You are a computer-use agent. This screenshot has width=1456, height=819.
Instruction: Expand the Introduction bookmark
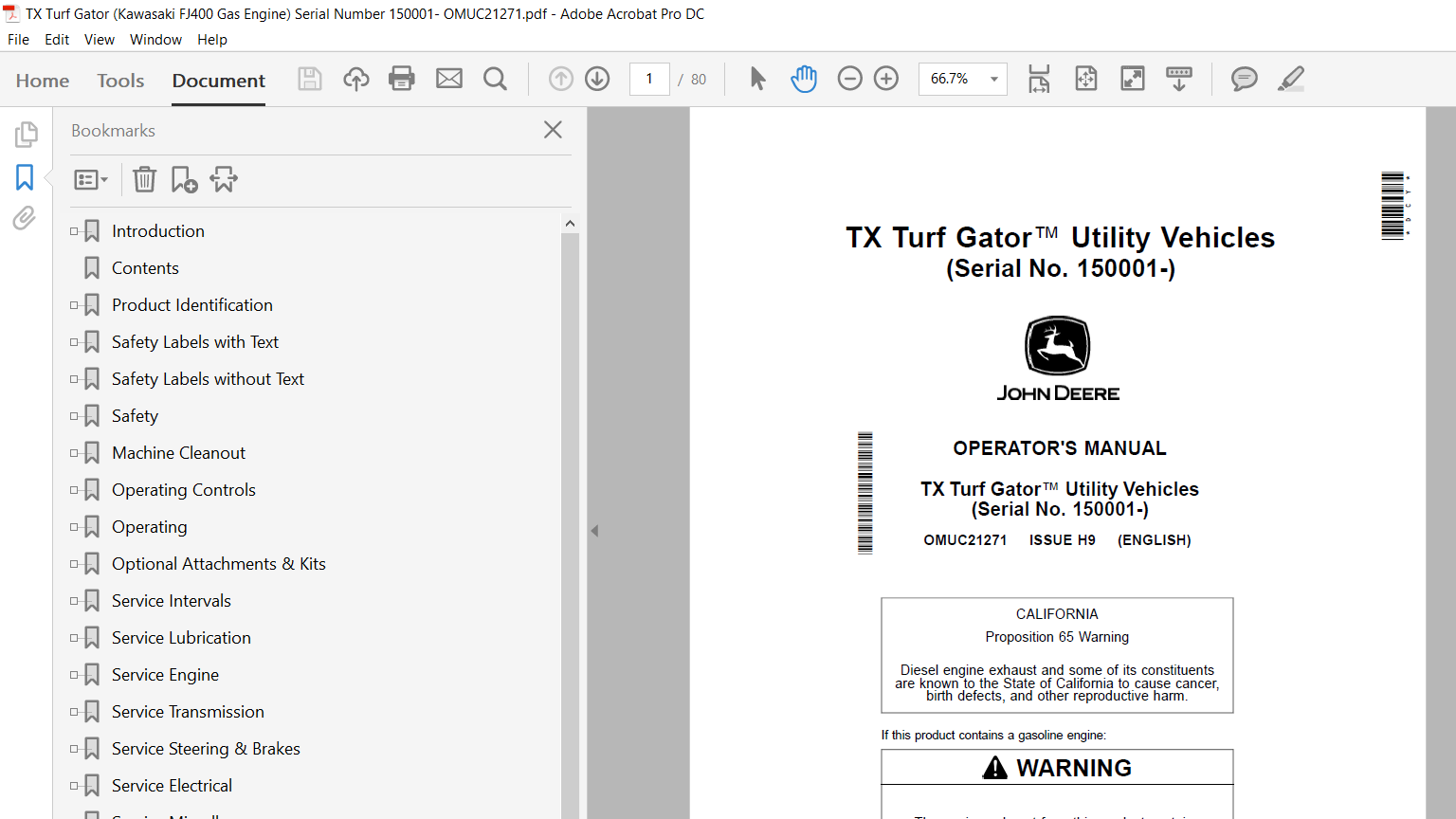pos(74,231)
